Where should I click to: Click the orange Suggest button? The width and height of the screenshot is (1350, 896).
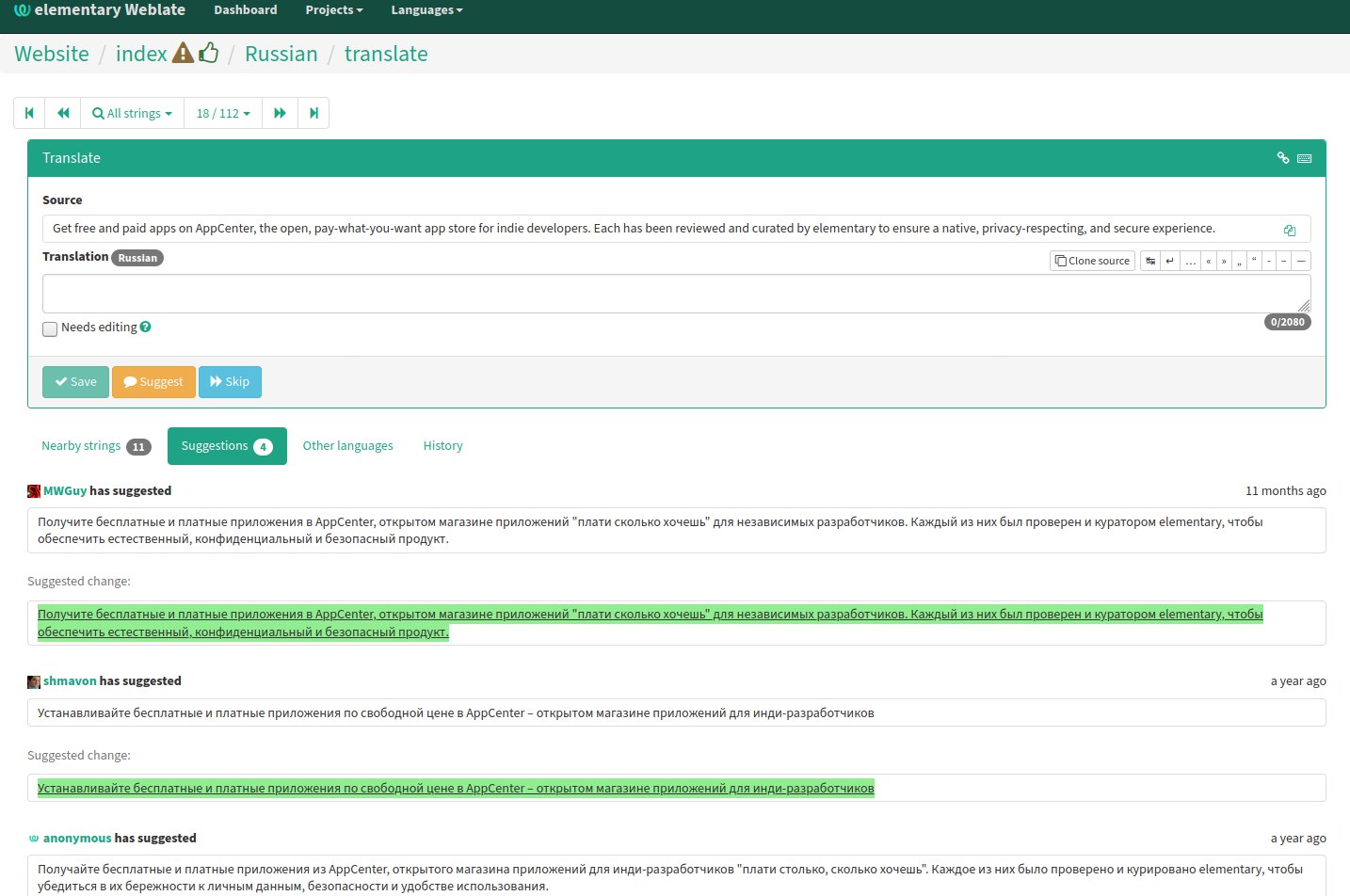click(x=153, y=382)
